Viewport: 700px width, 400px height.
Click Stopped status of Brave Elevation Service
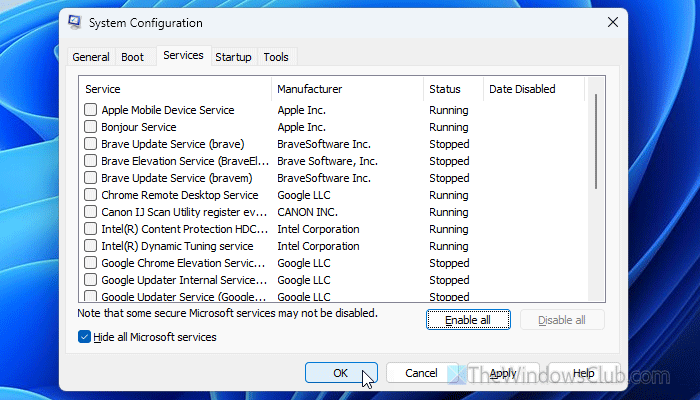click(449, 161)
